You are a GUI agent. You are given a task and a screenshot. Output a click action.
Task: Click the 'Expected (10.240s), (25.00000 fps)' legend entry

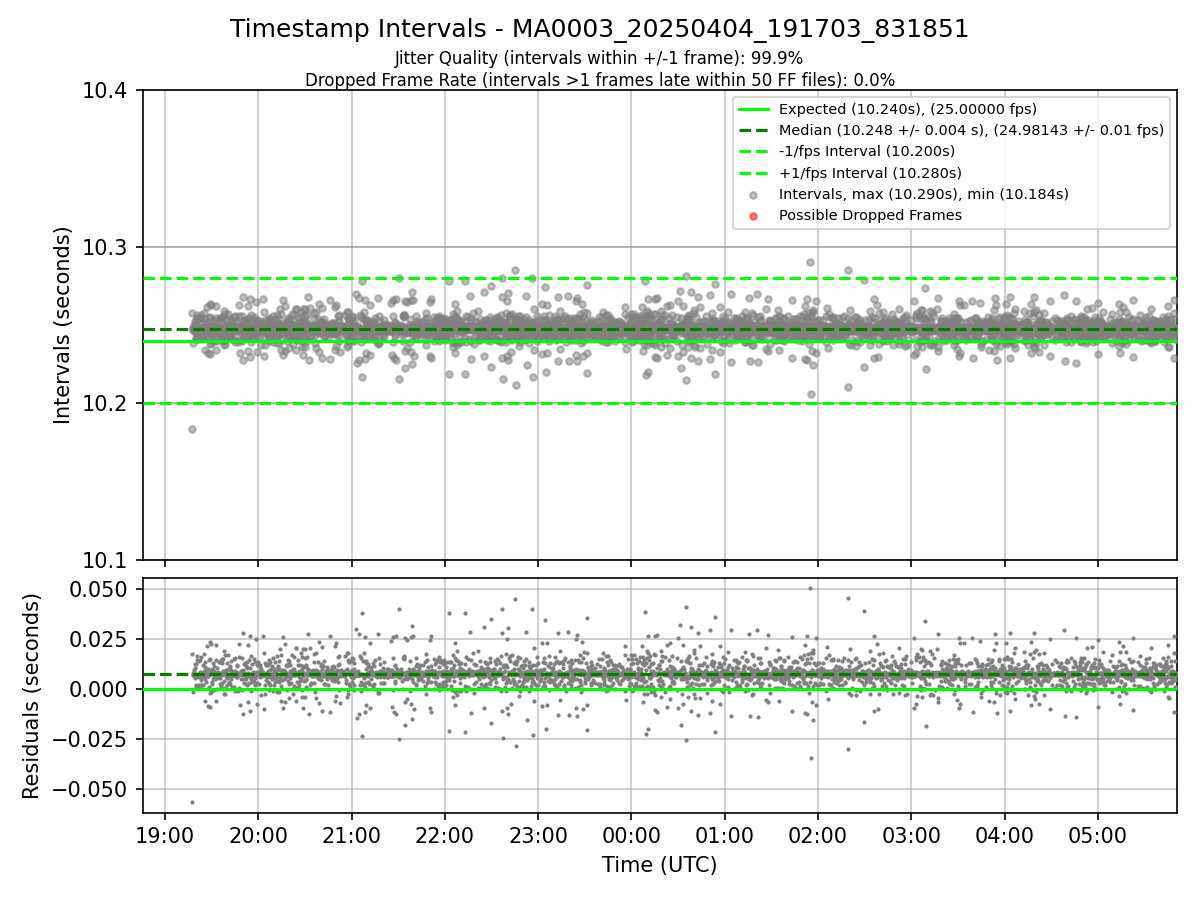click(907, 109)
